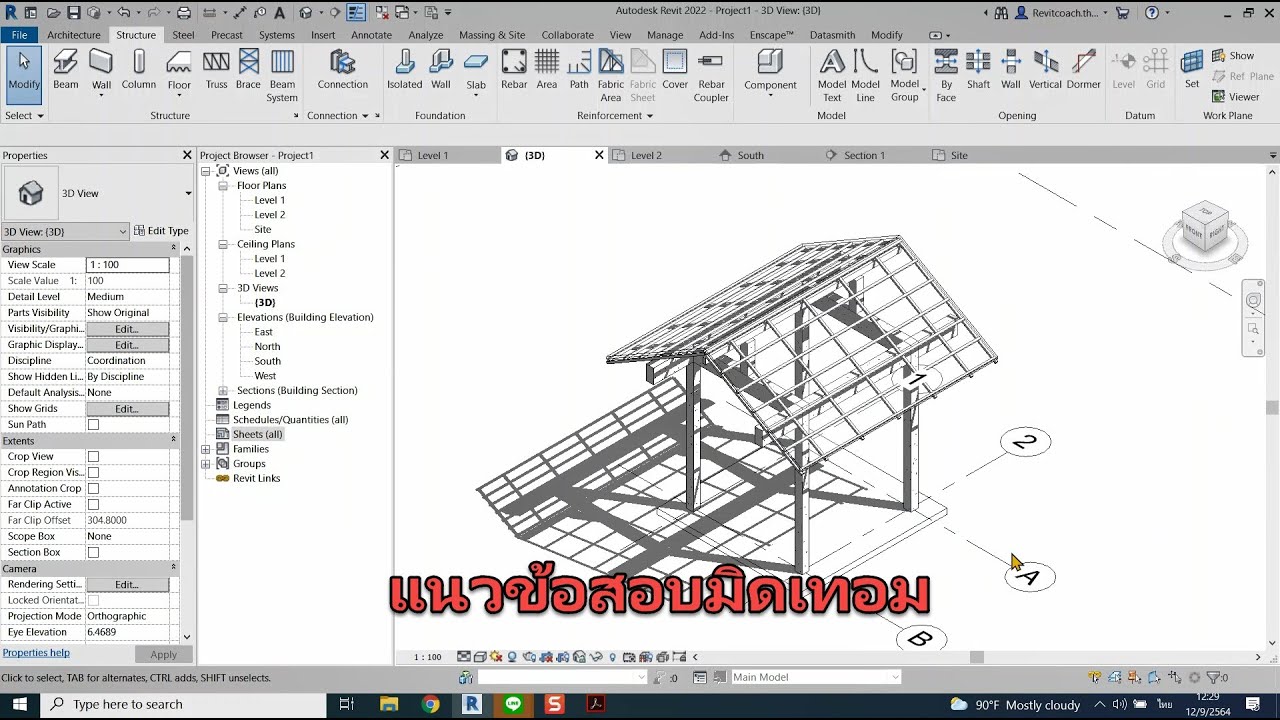Click Edit for Visibility/Graphics Overrides
The width and height of the screenshot is (1280, 720).
[x=127, y=329]
